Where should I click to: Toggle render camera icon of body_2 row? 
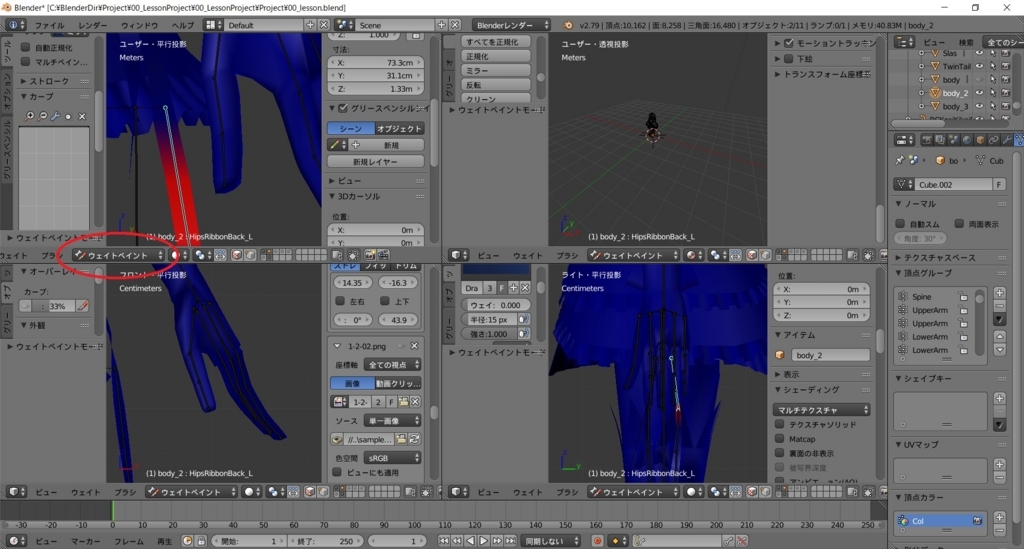[1006, 93]
